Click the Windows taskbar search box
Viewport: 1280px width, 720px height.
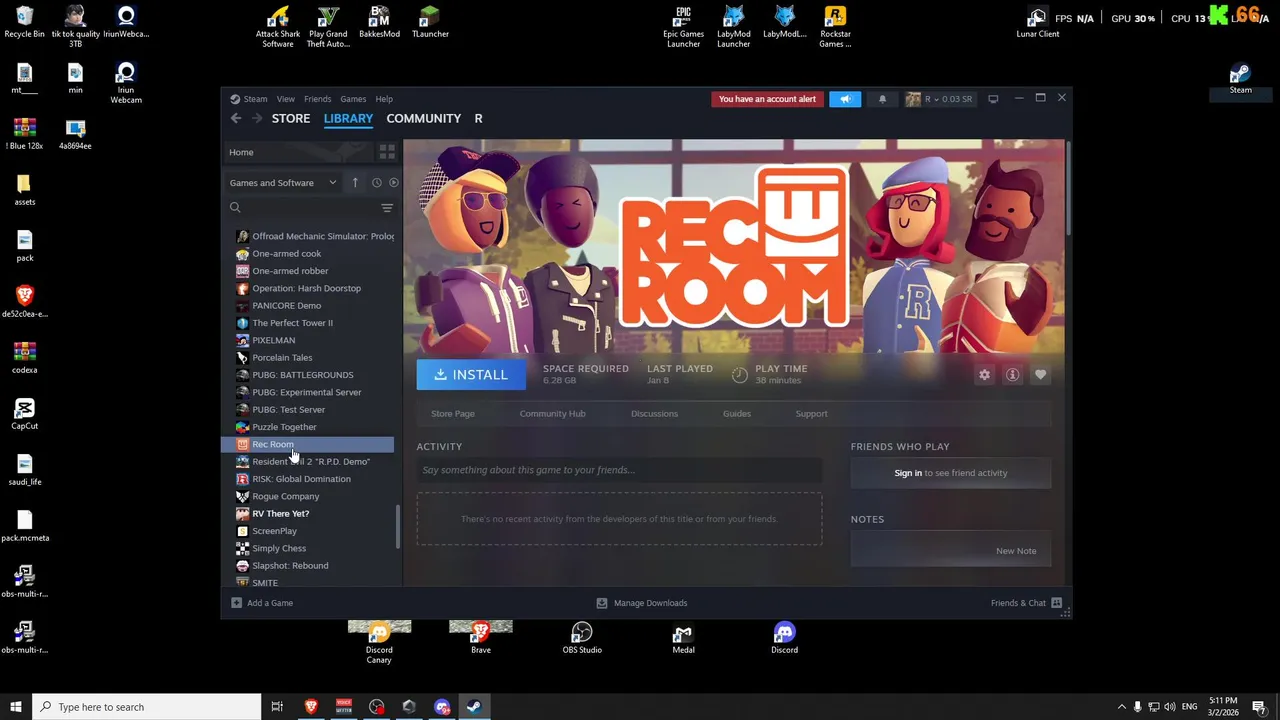(146, 707)
